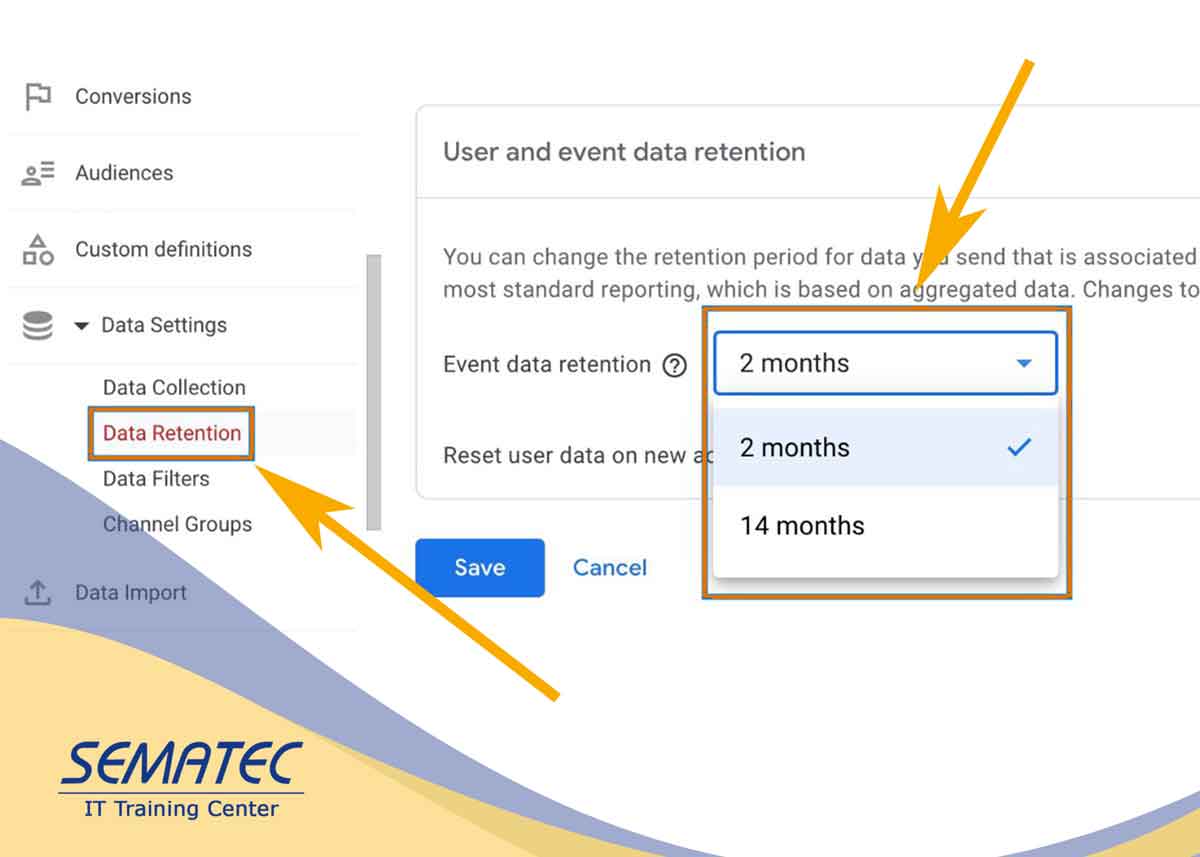Open help icon beside Event data retention

(675, 365)
